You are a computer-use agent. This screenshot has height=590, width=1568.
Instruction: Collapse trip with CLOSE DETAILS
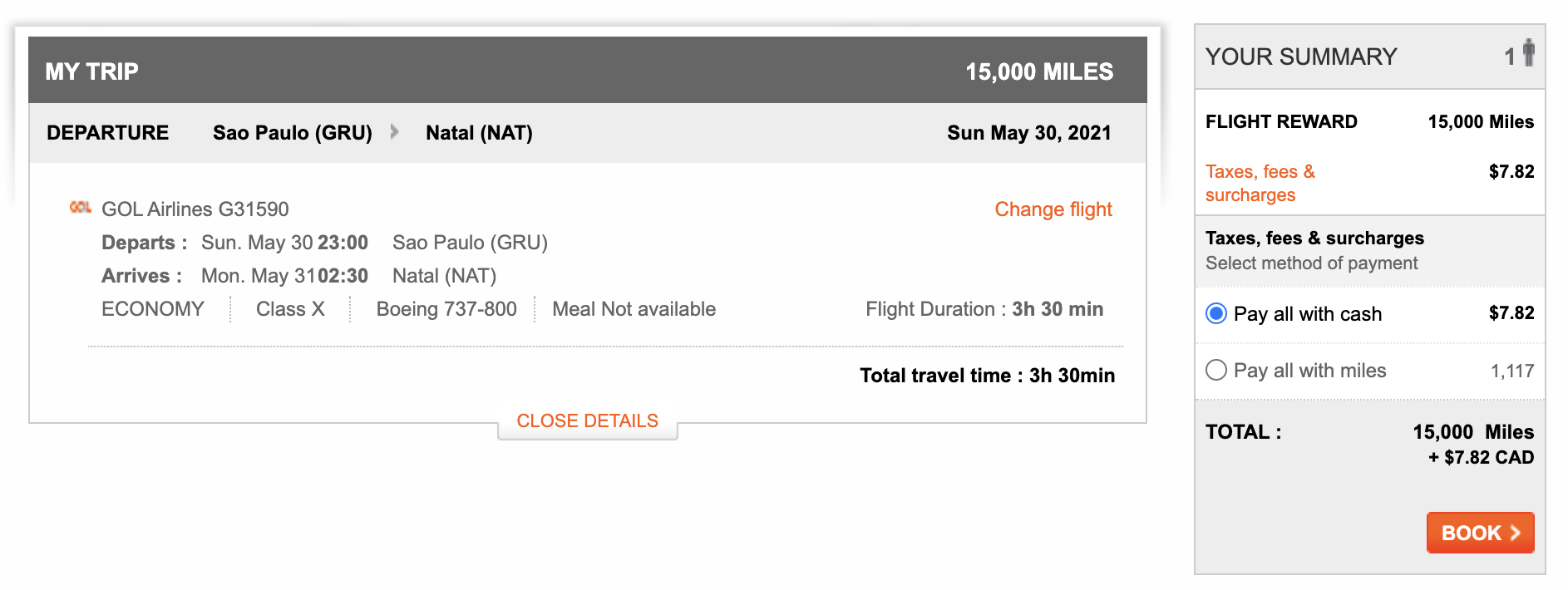(587, 421)
